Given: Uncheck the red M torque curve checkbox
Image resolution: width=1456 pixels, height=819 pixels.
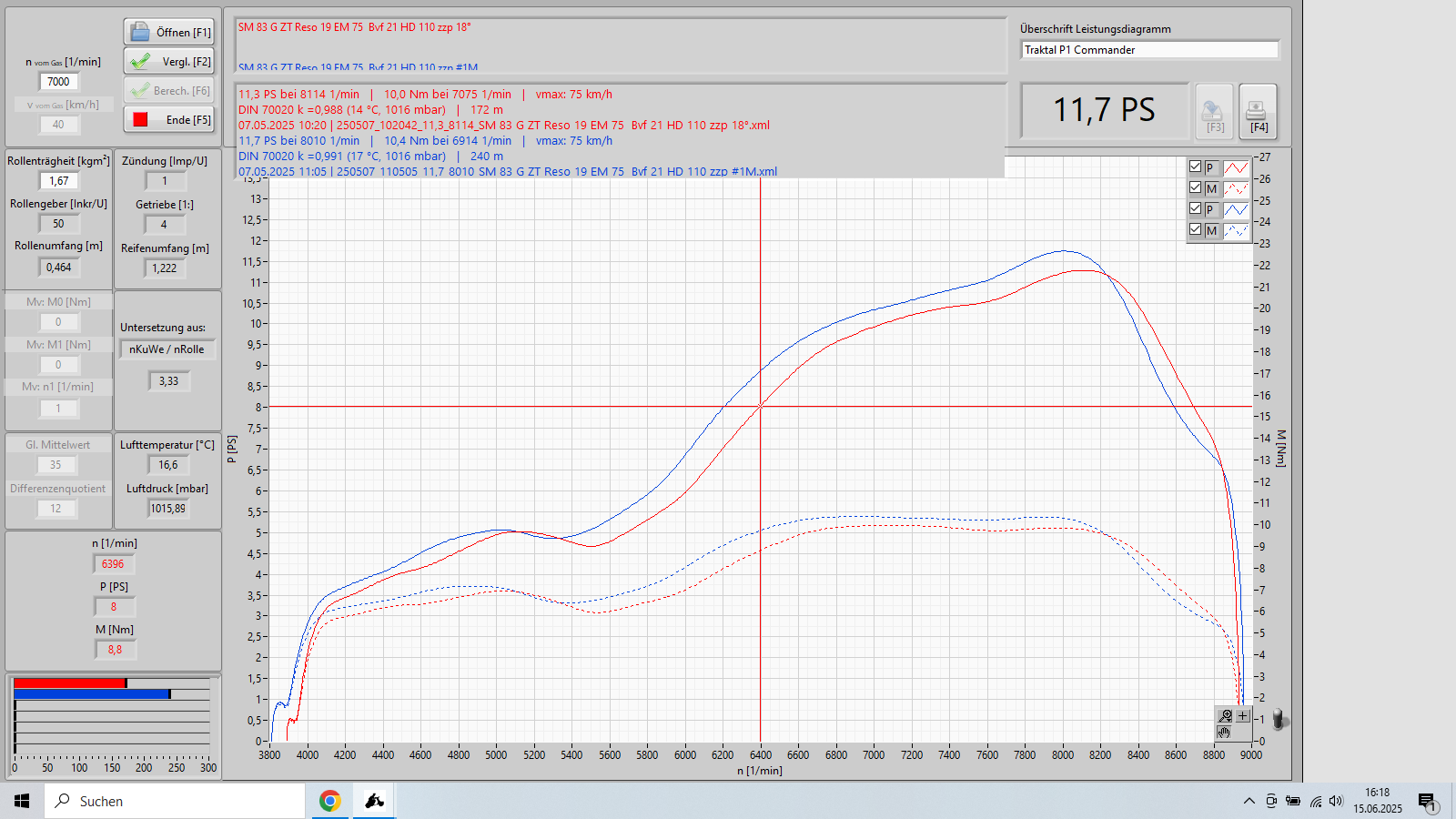Looking at the screenshot, I should [1196, 187].
